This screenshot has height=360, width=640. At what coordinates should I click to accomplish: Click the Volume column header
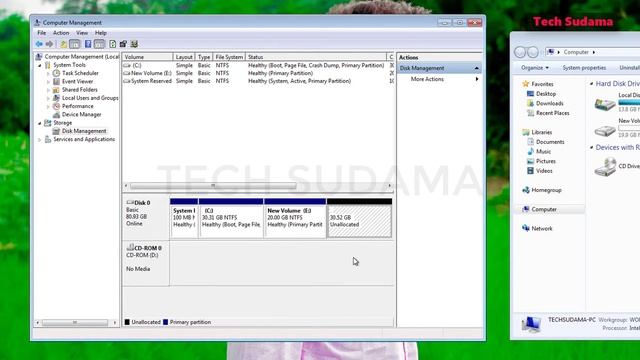click(147, 57)
